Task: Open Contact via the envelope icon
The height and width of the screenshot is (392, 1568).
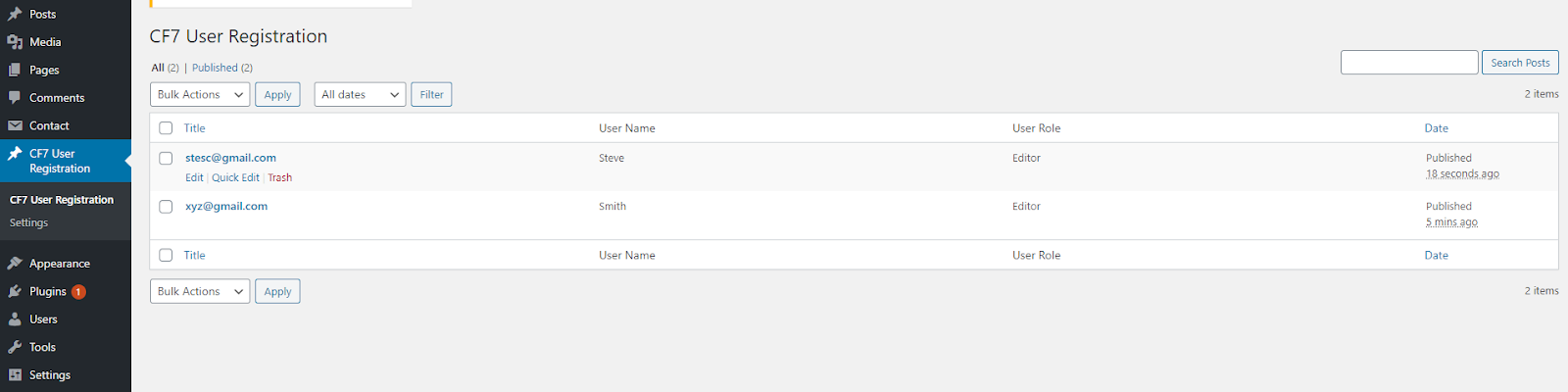Action: [x=15, y=125]
